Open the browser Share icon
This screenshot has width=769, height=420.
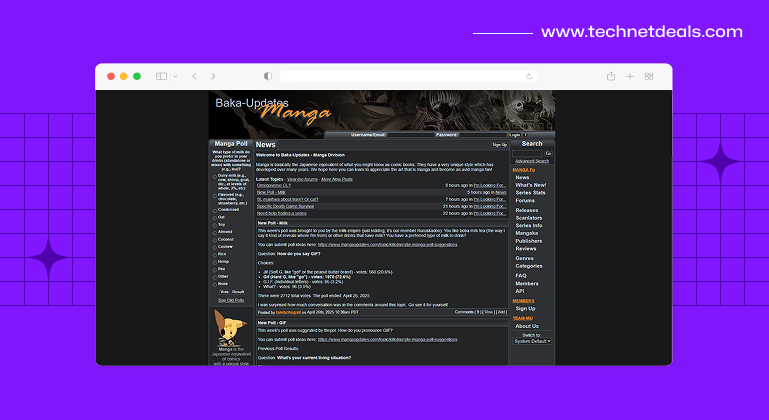click(x=611, y=76)
